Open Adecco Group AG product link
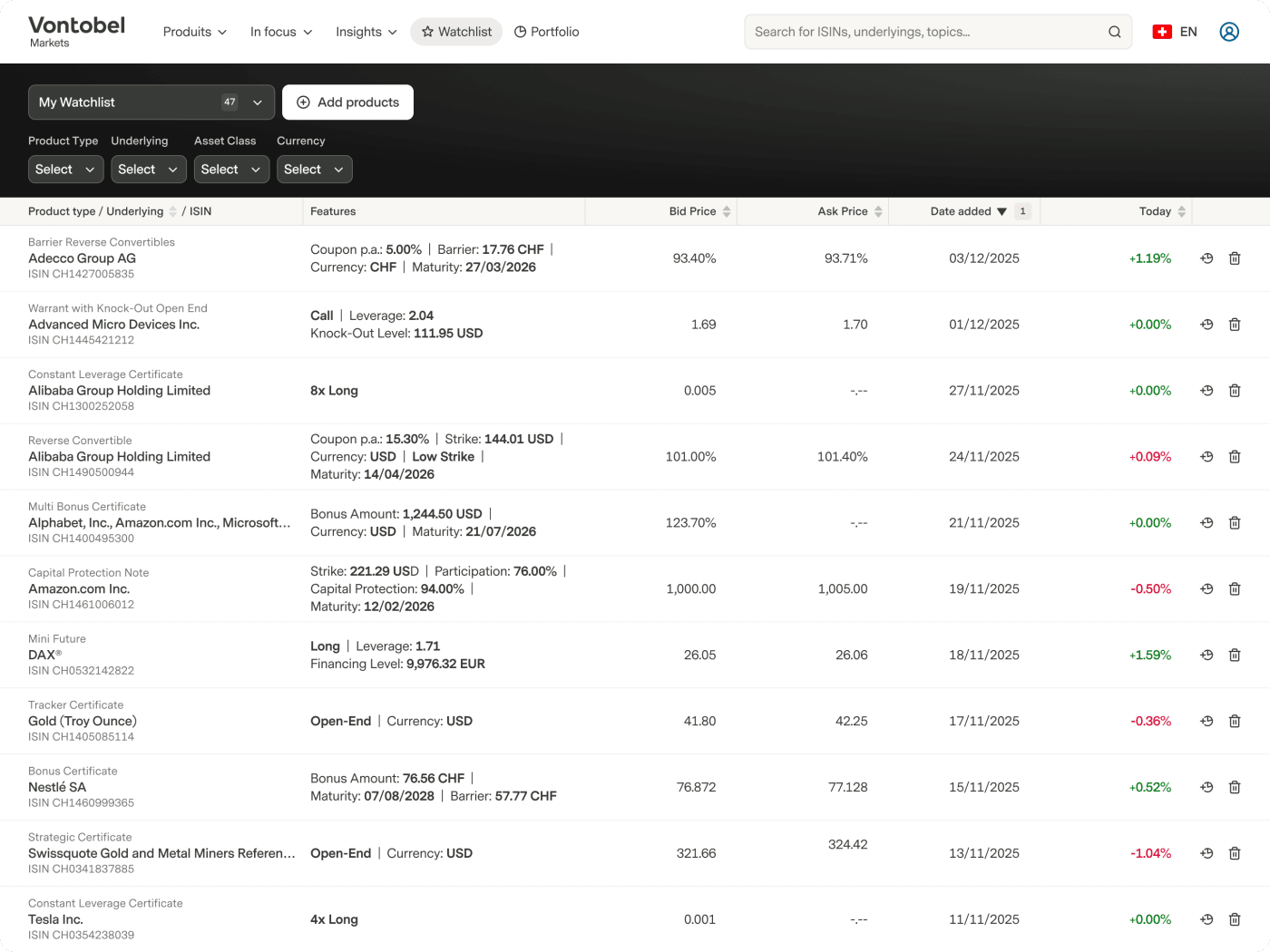 tap(82, 258)
